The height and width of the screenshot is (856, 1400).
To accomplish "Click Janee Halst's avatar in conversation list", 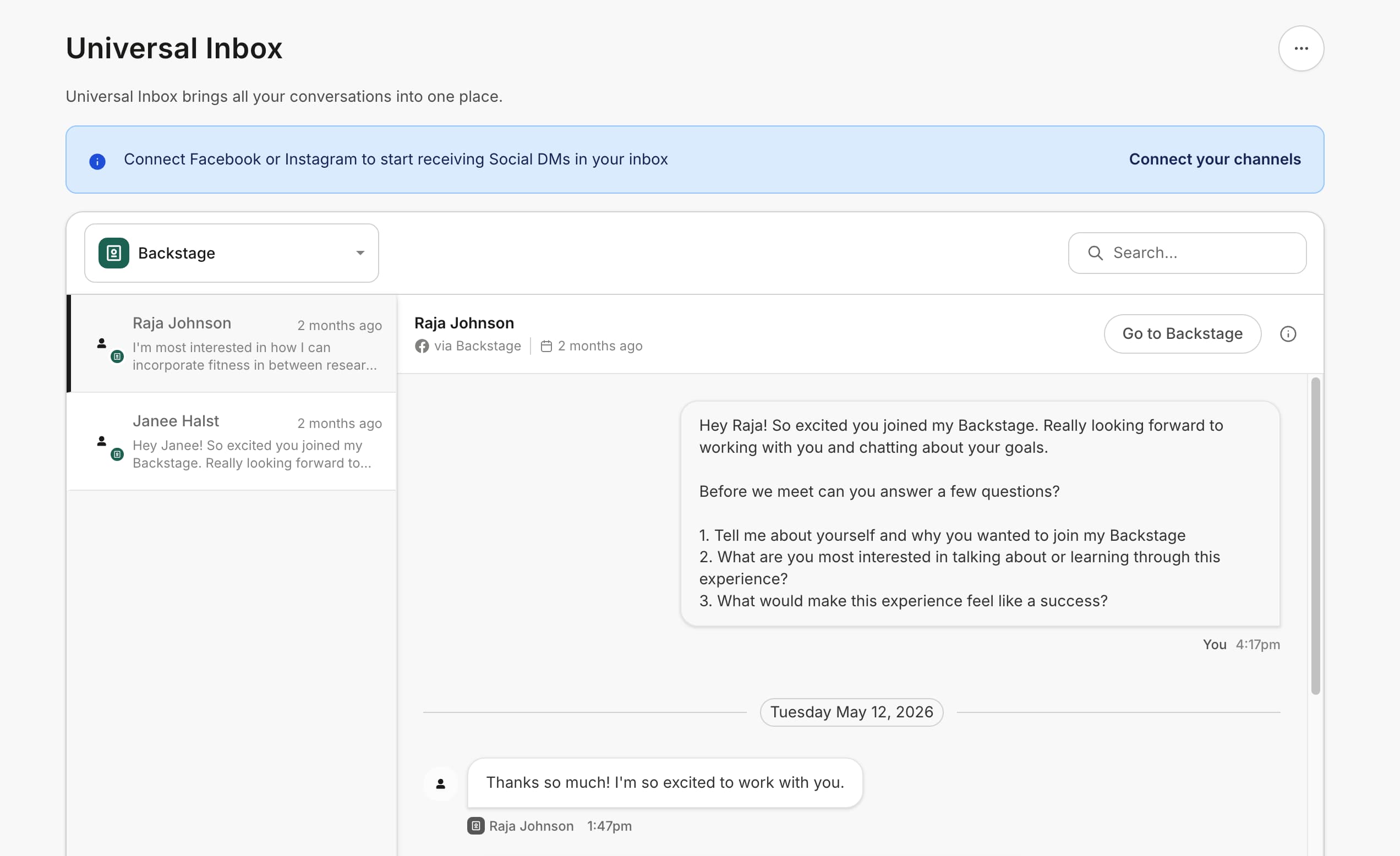I will point(102,441).
